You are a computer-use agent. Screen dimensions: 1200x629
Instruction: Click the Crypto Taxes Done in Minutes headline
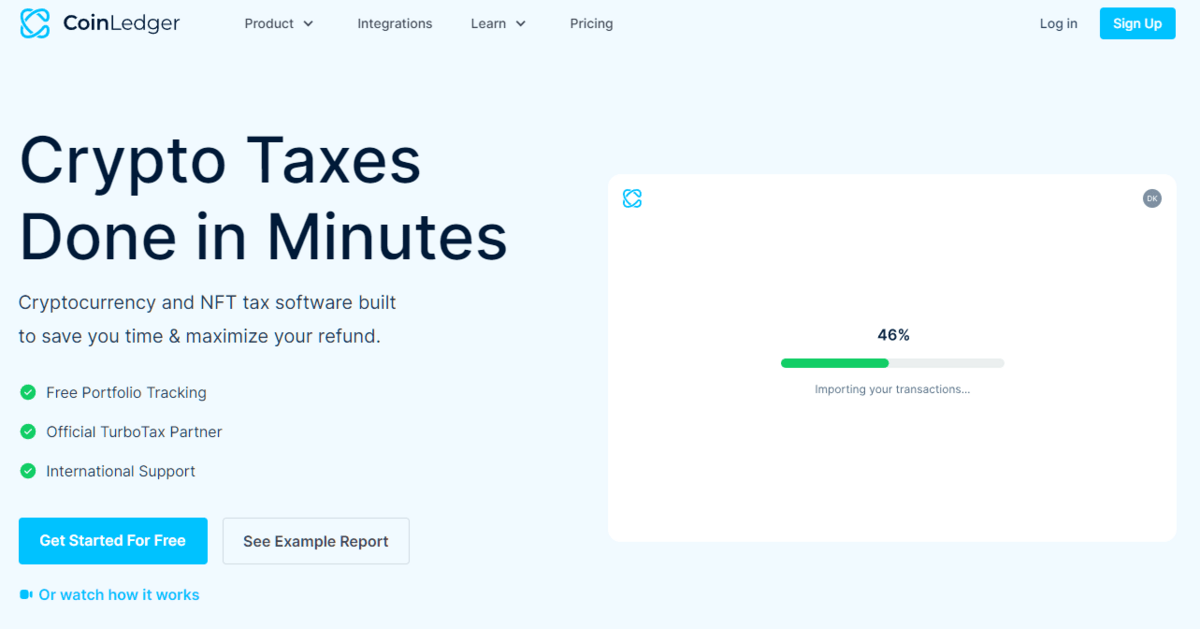click(x=263, y=198)
